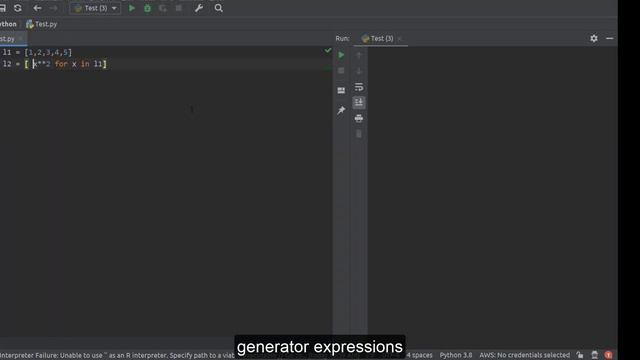Open Run panel settings gear
This screenshot has width=640, height=360.
pos(594,38)
